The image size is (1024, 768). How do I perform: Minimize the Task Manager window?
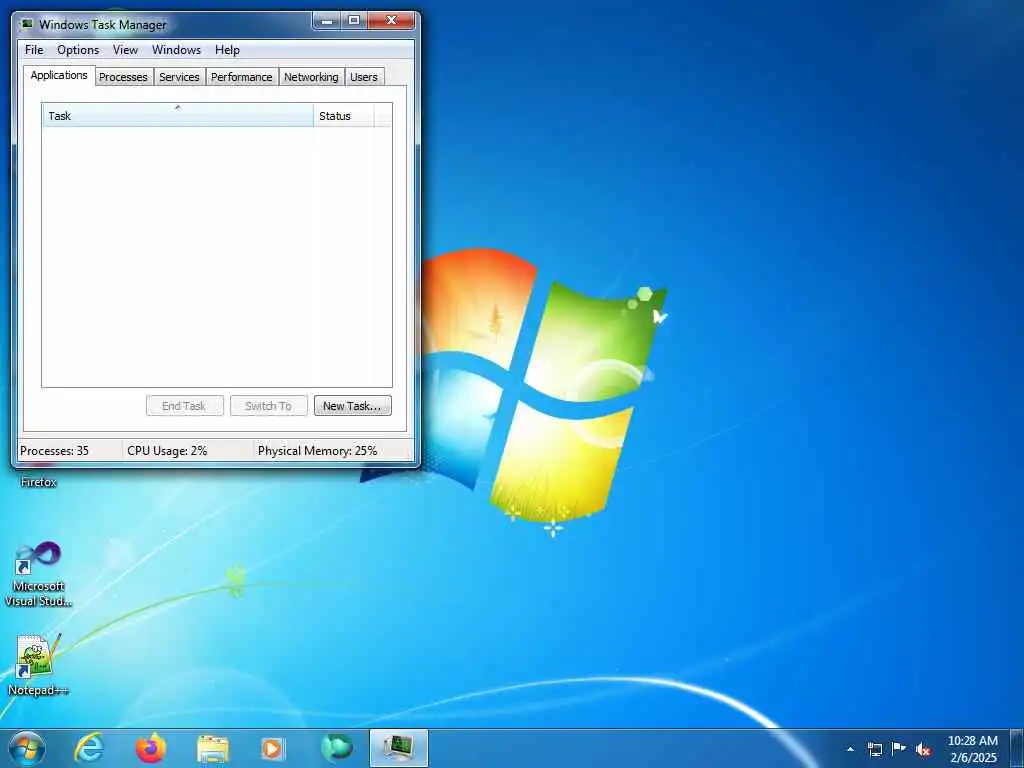pyautogui.click(x=327, y=20)
